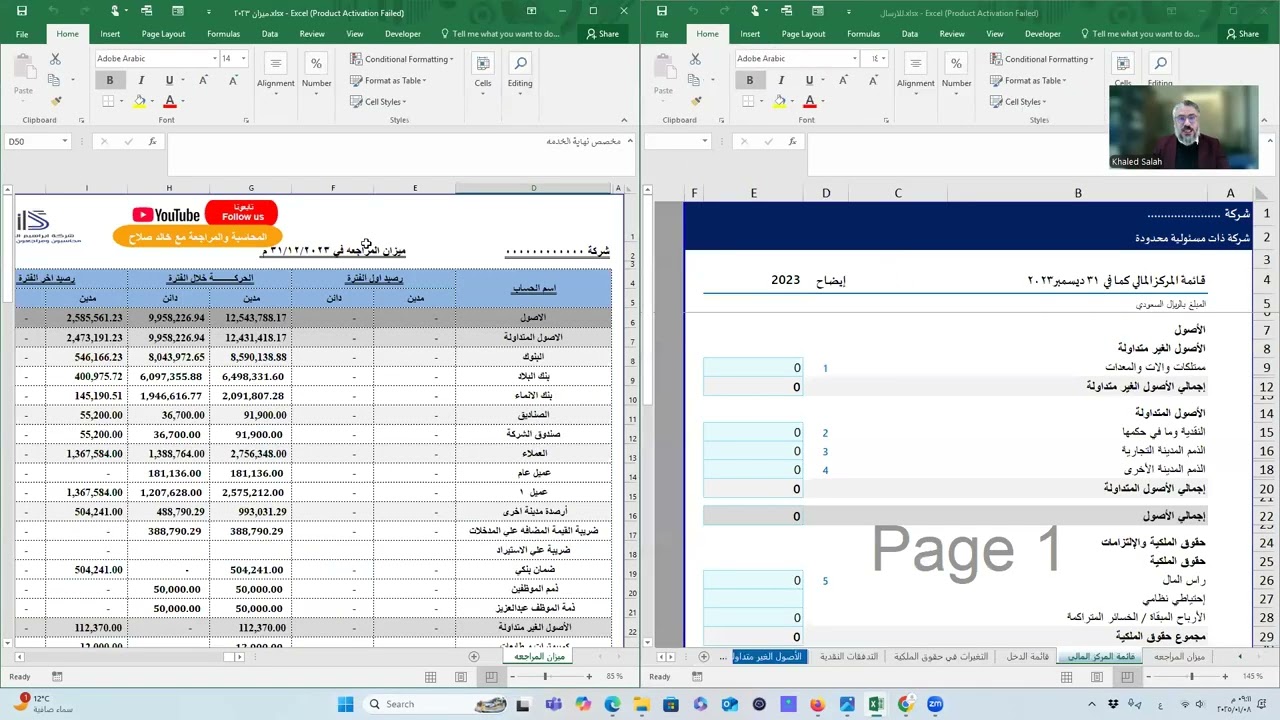Open Conditional Formatting in right window
Image resolution: width=1280 pixels, height=720 pixels.
click(x=1041, y=59)
